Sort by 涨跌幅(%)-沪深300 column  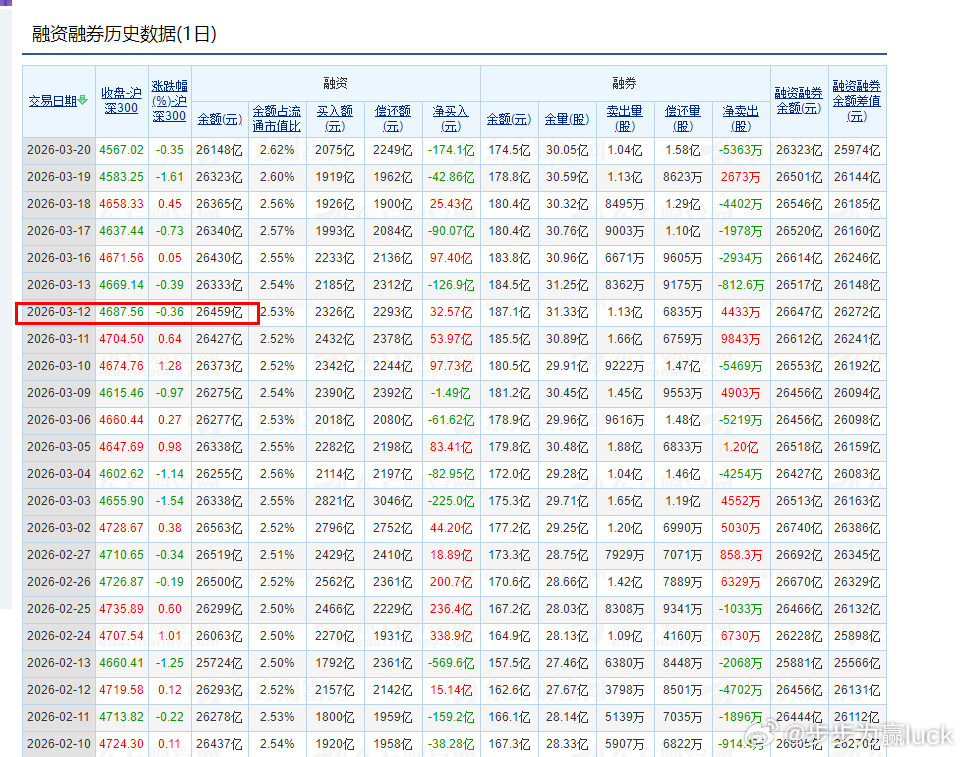click(x=169, y=101)
